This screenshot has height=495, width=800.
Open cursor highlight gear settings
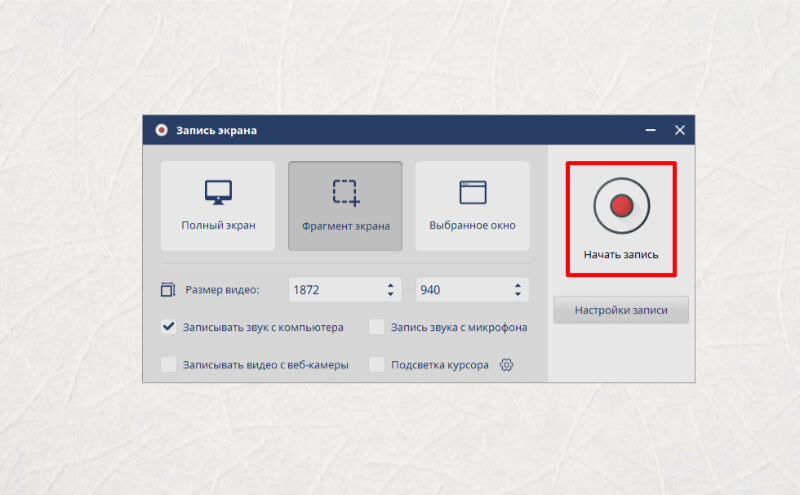506,365
